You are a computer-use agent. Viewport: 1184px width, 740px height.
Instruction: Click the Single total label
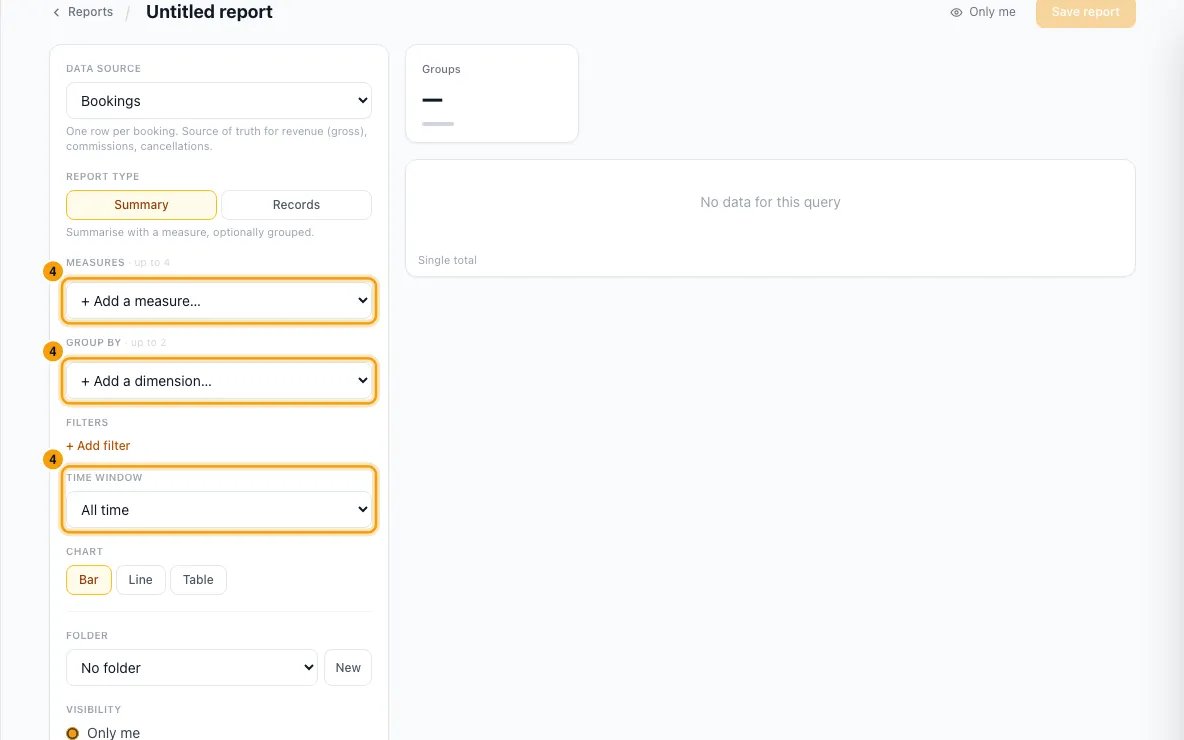click(x=447, y=260)
